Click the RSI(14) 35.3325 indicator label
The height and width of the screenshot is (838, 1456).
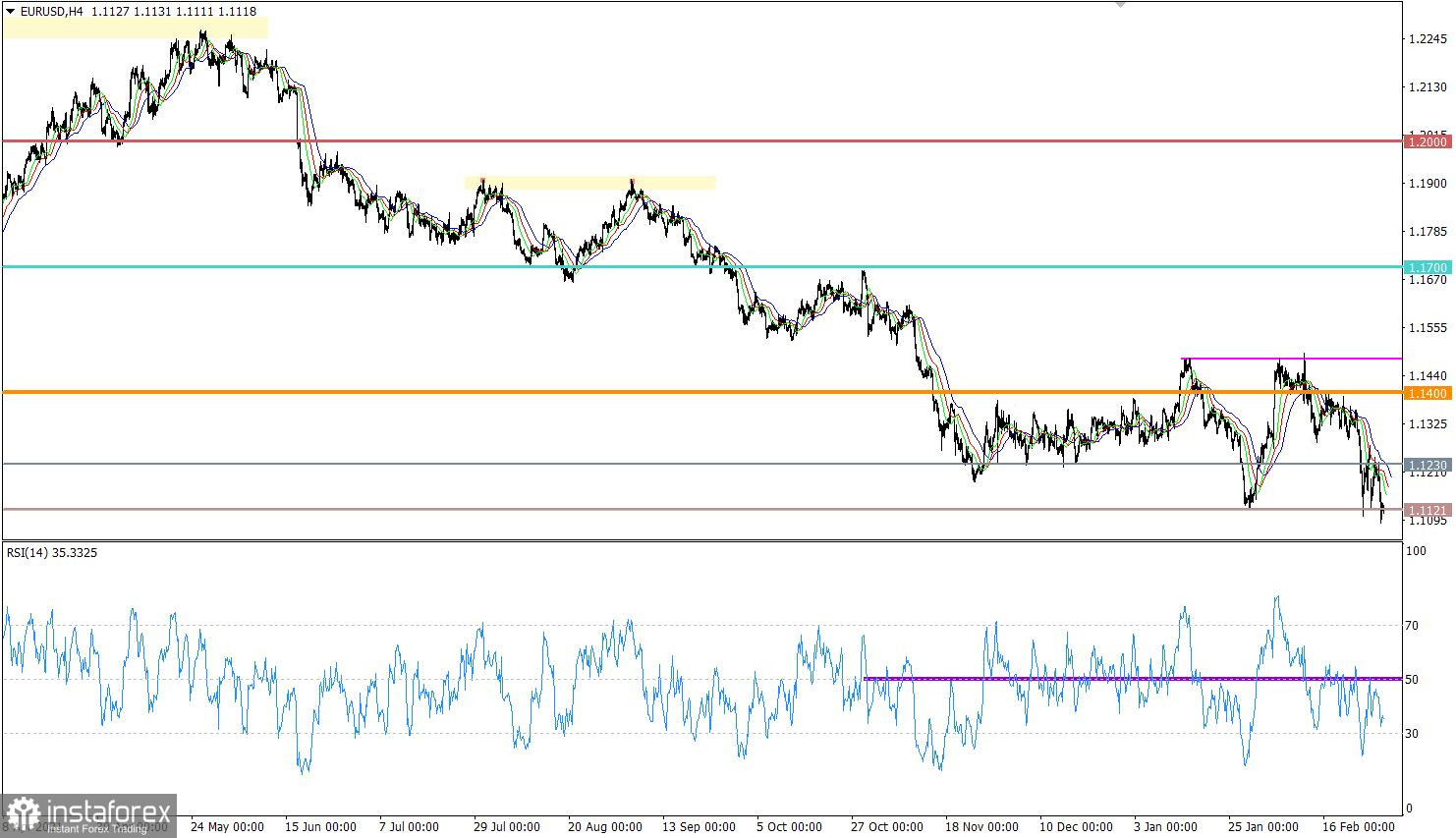[x=52, y=552]
